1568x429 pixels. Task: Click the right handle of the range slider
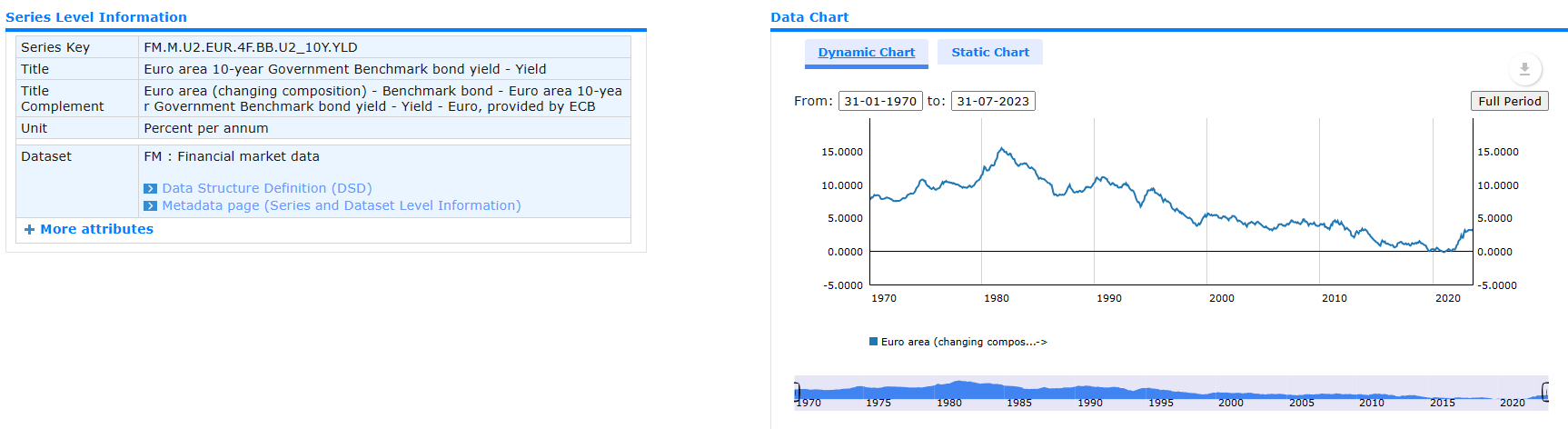point(1545,393)
